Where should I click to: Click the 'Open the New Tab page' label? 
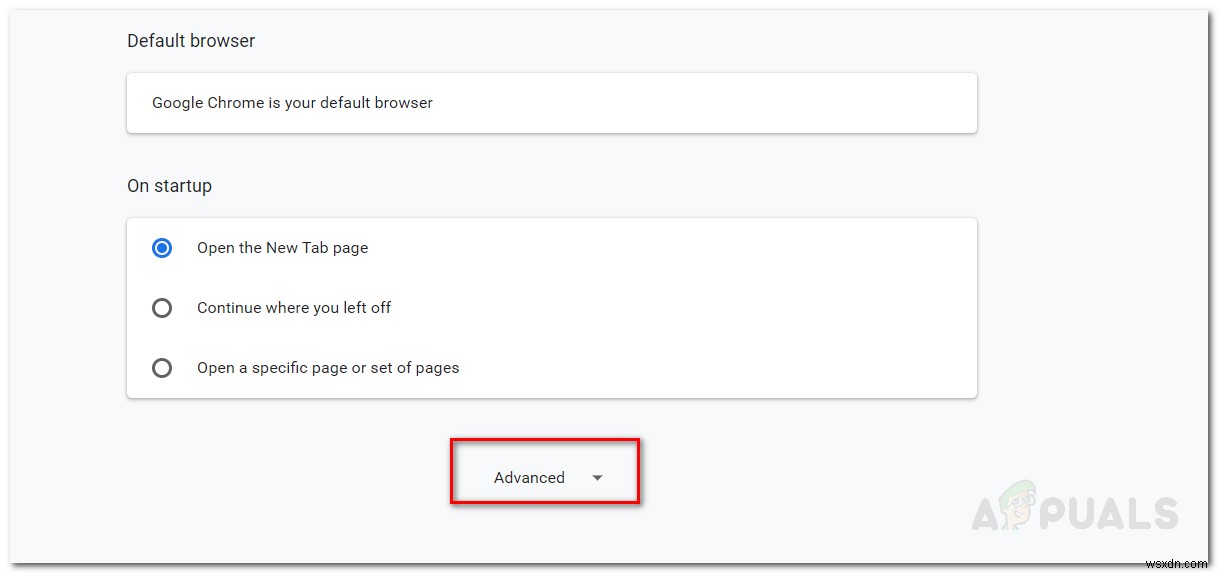click(x=282, y=248)
